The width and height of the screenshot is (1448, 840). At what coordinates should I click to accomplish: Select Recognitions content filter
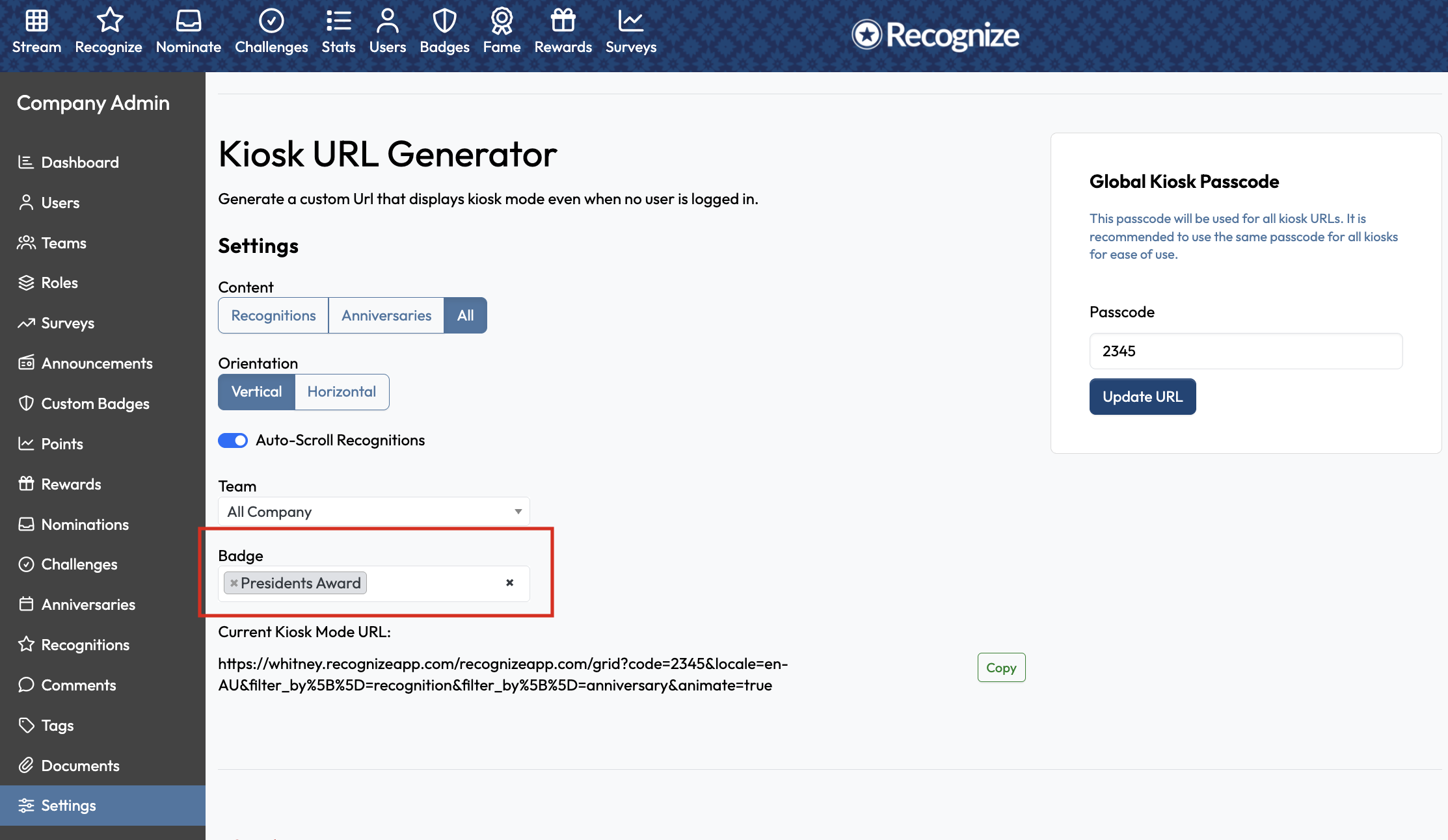tap(273, 316)
